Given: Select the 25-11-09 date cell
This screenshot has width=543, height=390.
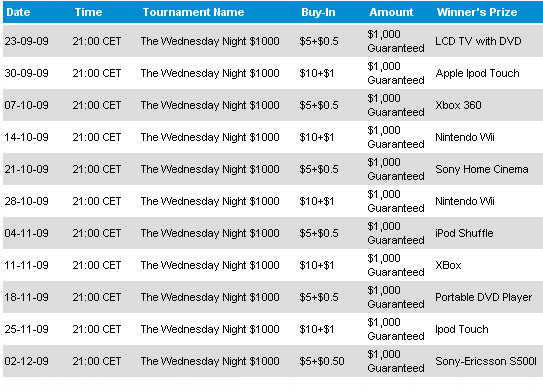Looking at the screenshot, I should coord(26,329).
